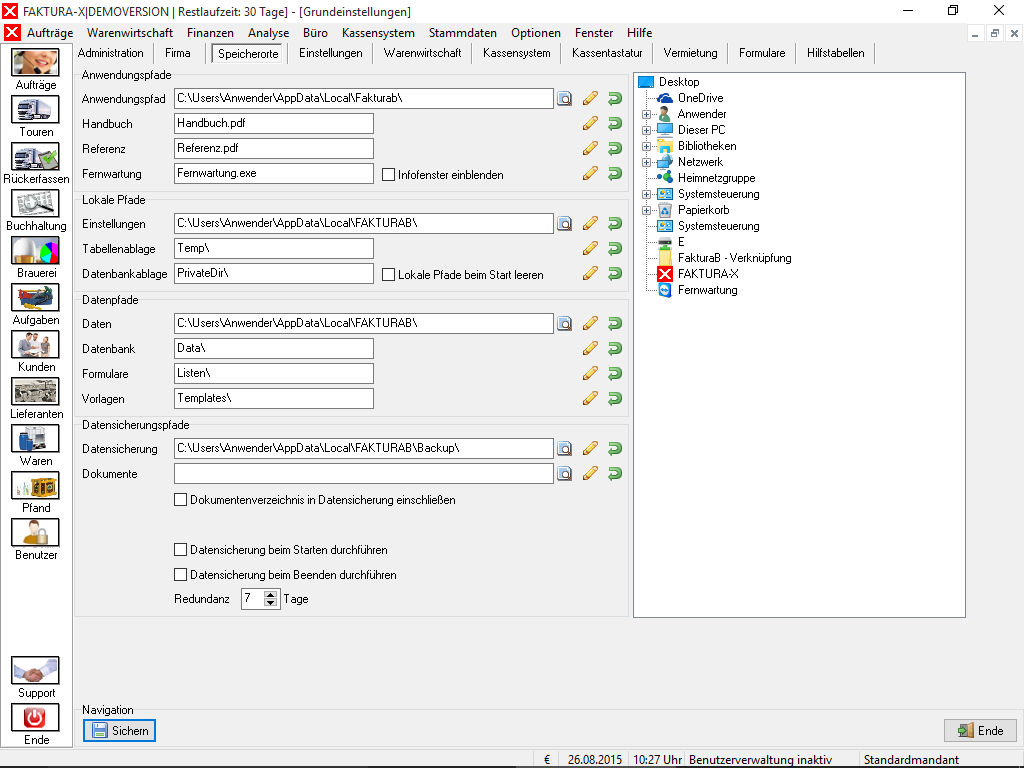Image resolution: width=1024 pixels, height=768 pixels.
Task: Edit Datenbankablage with pencil icon
Action: (590, 274)
